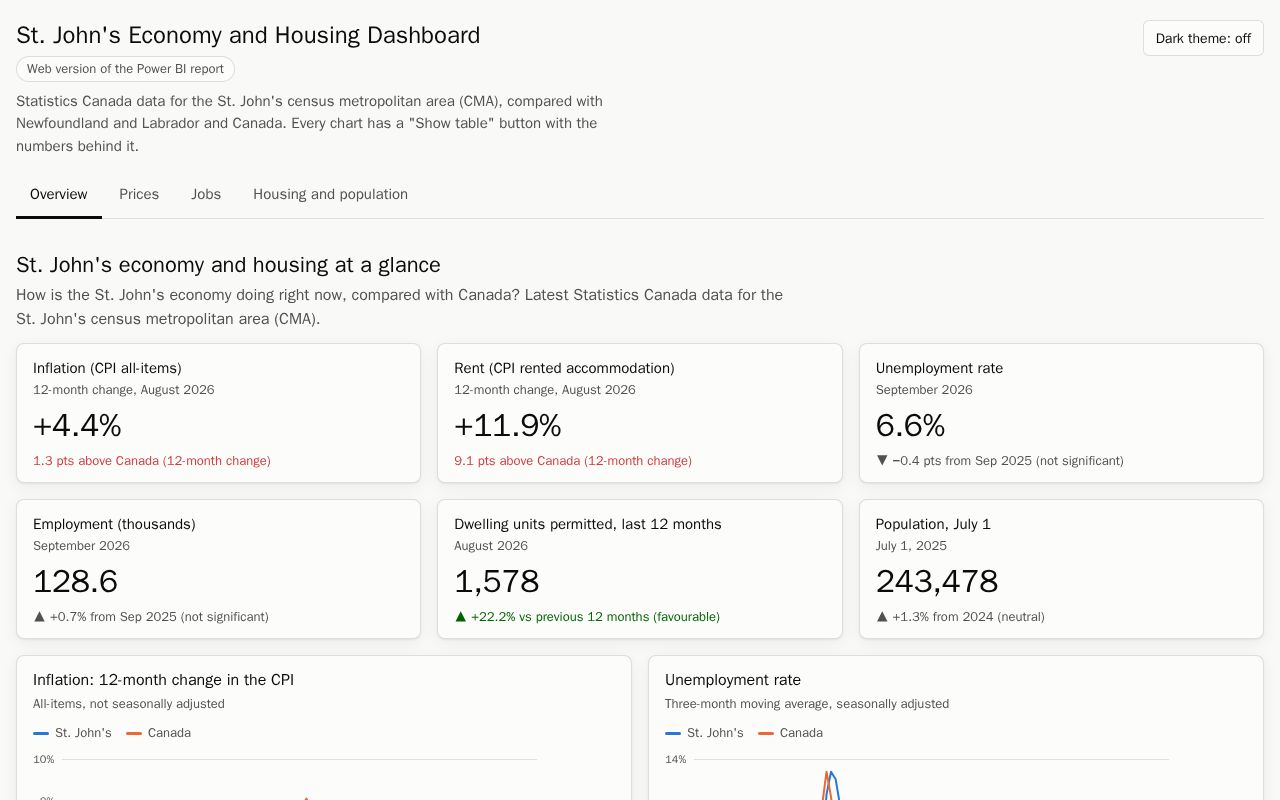Click the Employment 128.6 value
The image size is (1280, 800).
pos(75,582)
